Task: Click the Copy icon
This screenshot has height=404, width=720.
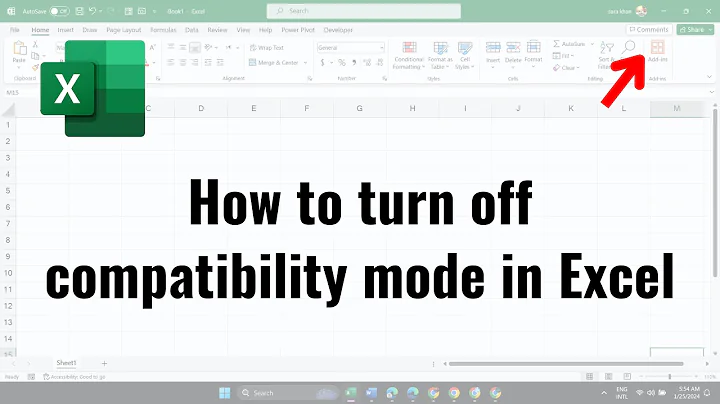Action: (35, 56)
